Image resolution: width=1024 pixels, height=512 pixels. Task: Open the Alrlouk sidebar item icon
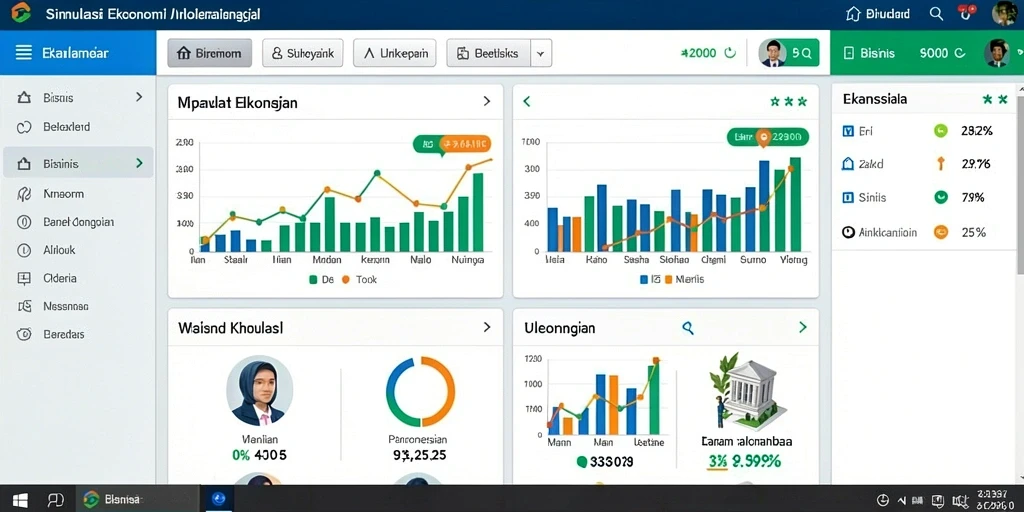tap(24, 249)
